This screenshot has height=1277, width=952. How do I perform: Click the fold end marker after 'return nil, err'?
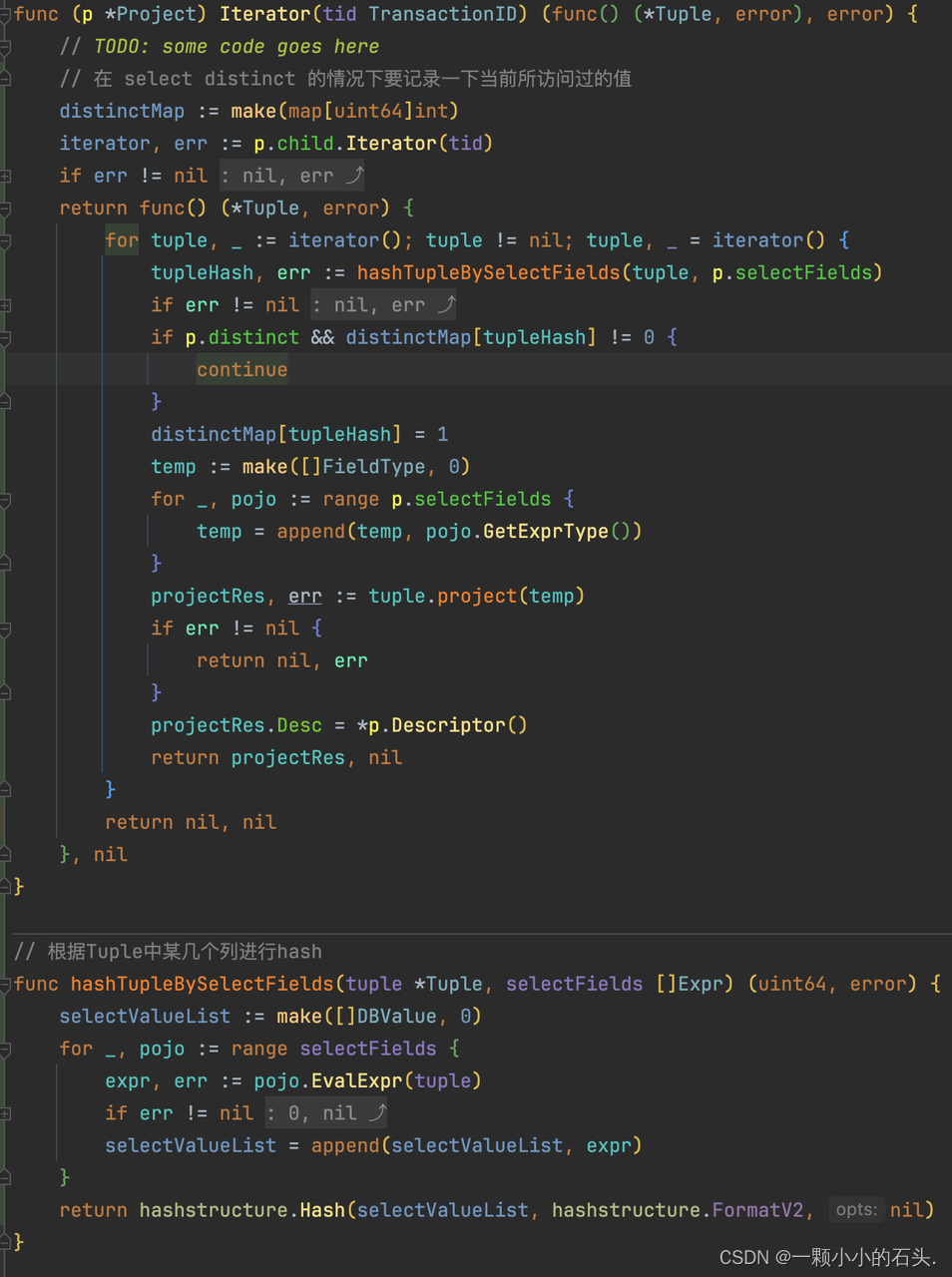(5, 691)
